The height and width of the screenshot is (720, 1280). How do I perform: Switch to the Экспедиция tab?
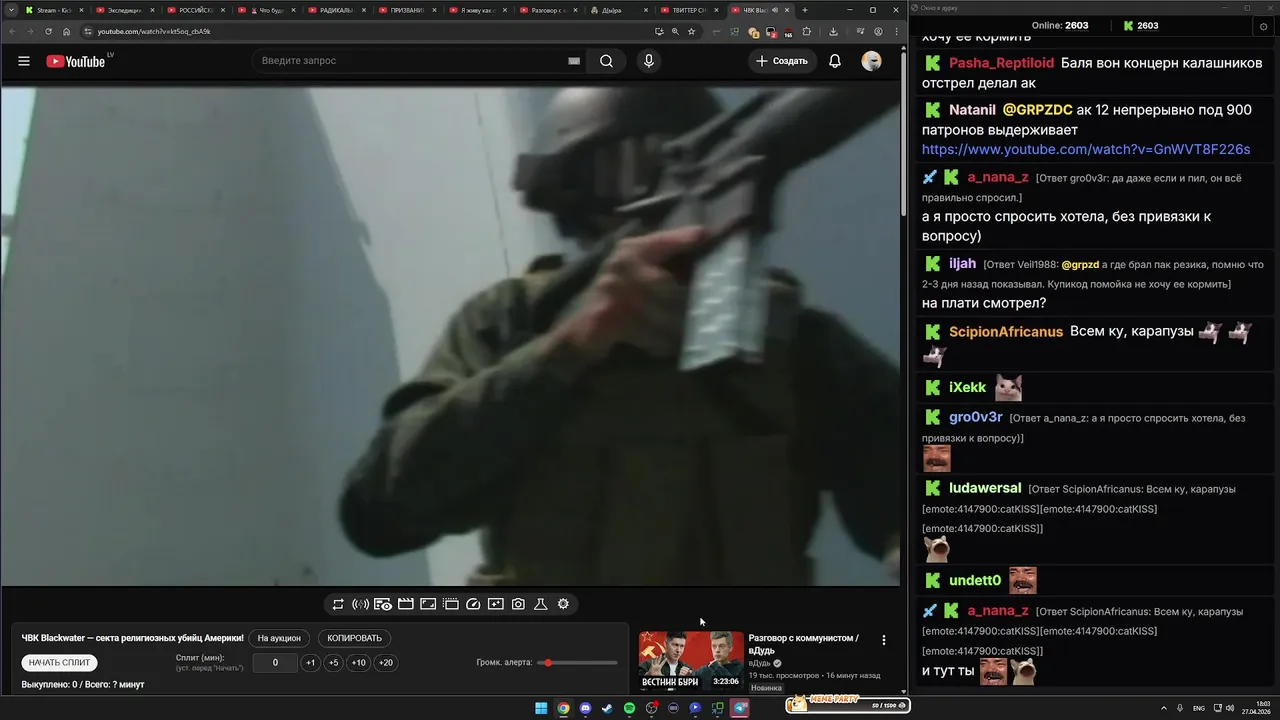125,10
